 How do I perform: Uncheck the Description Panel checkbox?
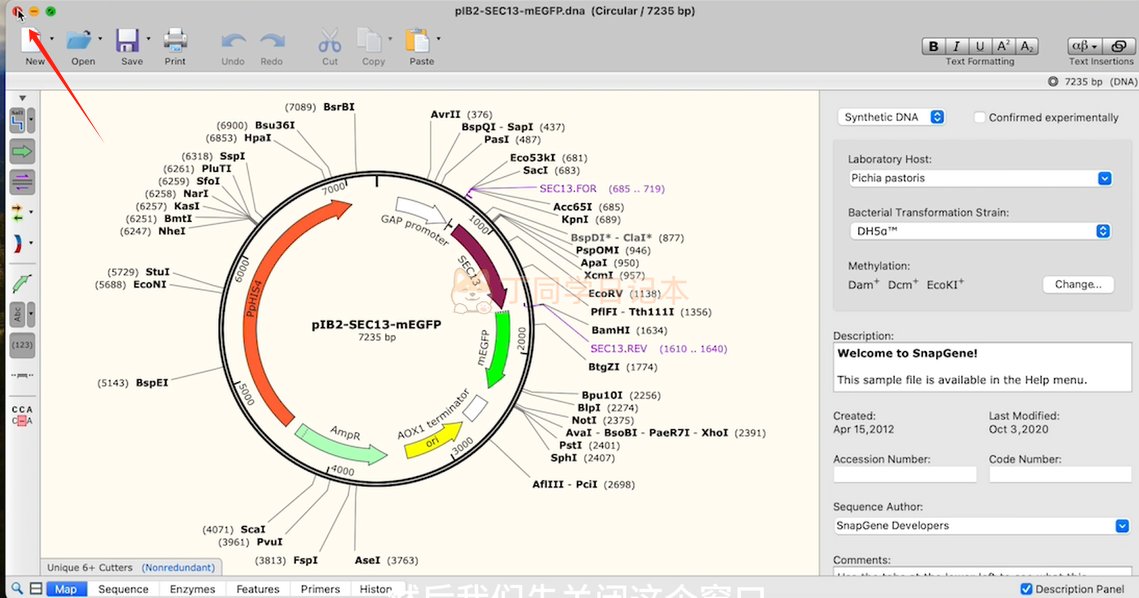[x=1026, y=589]
